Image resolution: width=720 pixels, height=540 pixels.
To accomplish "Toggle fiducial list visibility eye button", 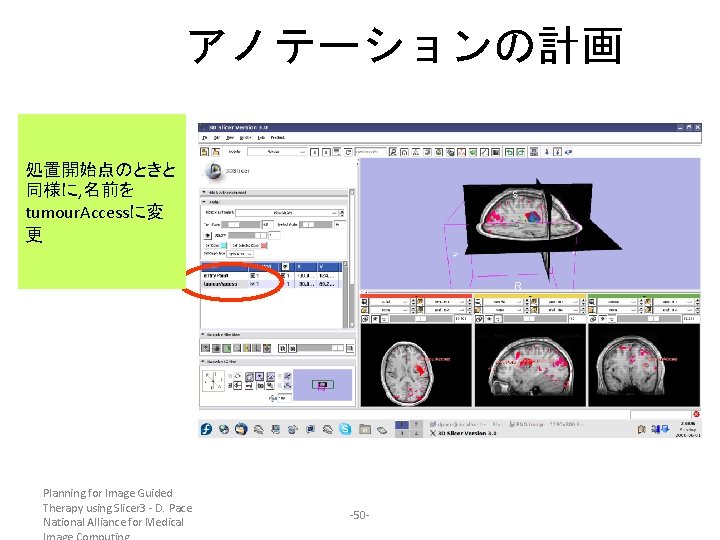I will pyautogui.click(x=208, y=236).
